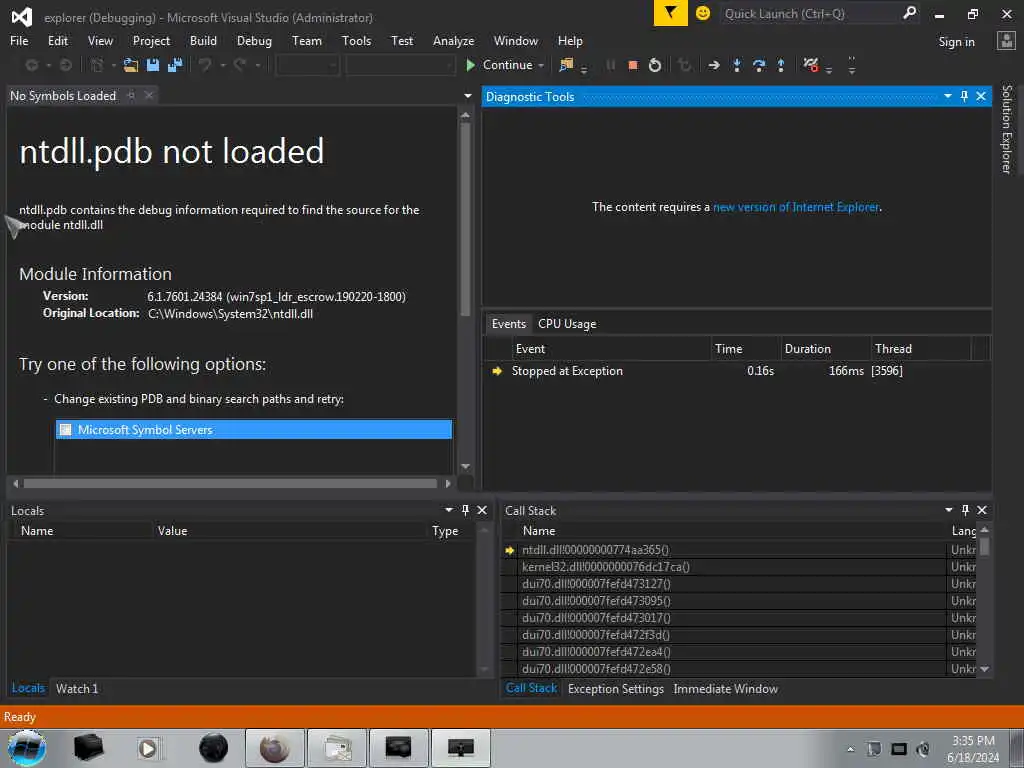Open Diagnostic Tools window position dropdown

948,96
